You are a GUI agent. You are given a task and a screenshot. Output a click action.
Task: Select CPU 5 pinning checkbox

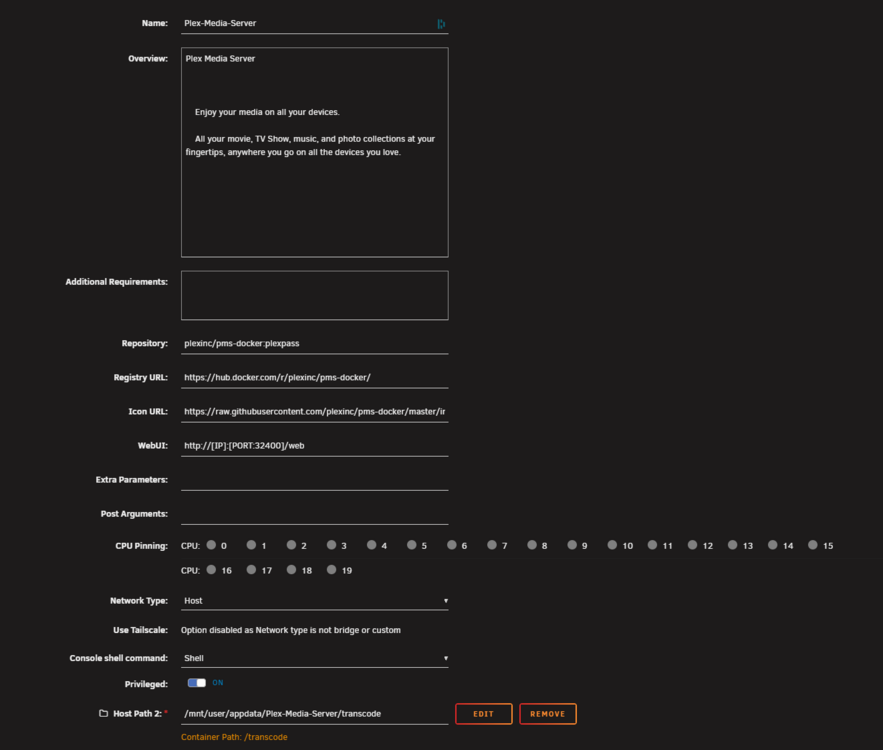412,545
